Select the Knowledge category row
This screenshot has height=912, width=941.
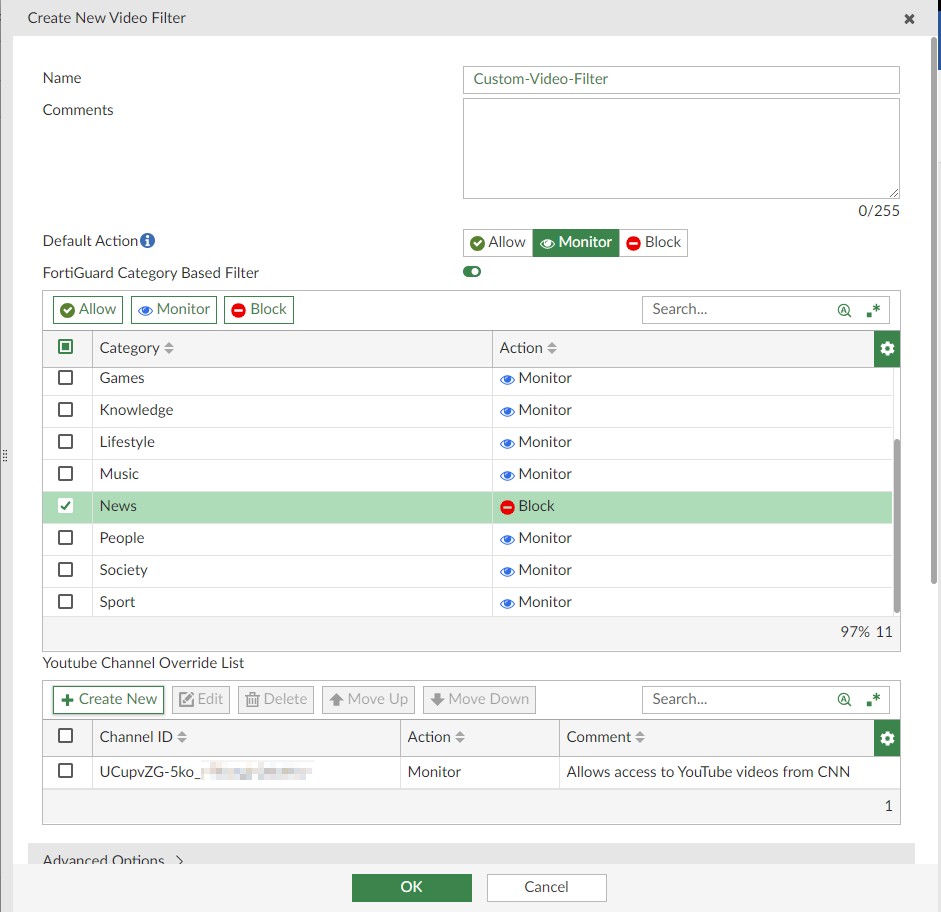pyautogui.click(x=467, y=411)
